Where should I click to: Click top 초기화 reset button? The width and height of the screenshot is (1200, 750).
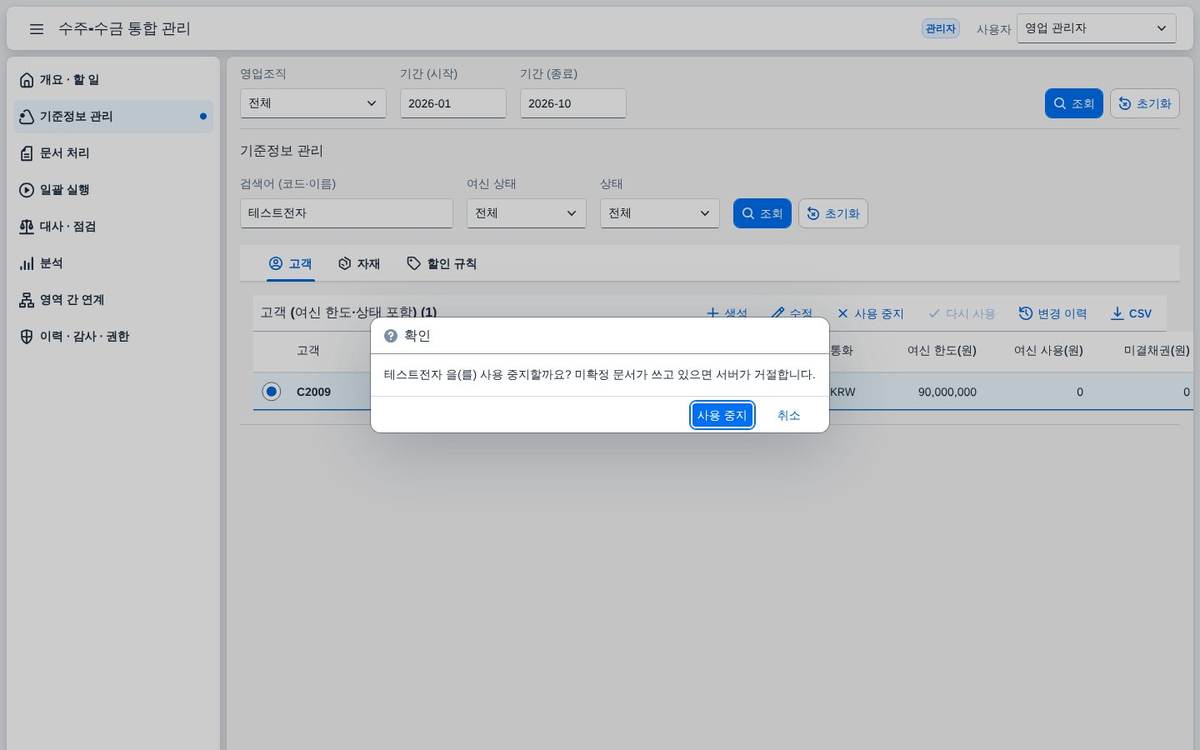(x=1145, y=103)
